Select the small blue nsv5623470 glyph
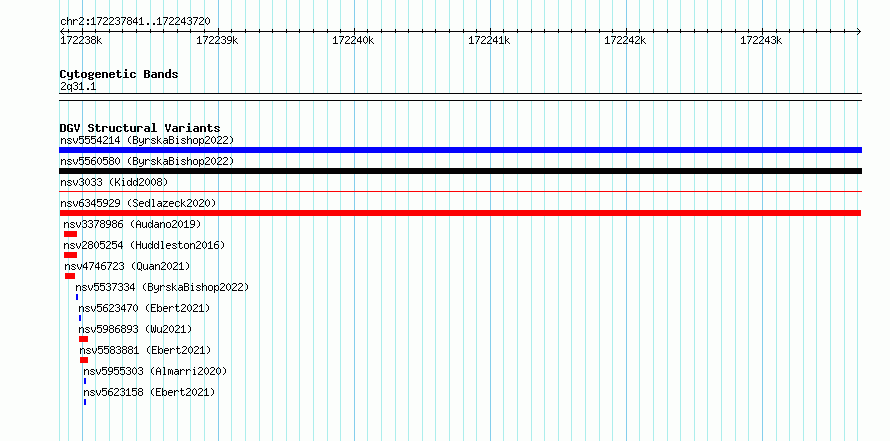 pos(80,318)
